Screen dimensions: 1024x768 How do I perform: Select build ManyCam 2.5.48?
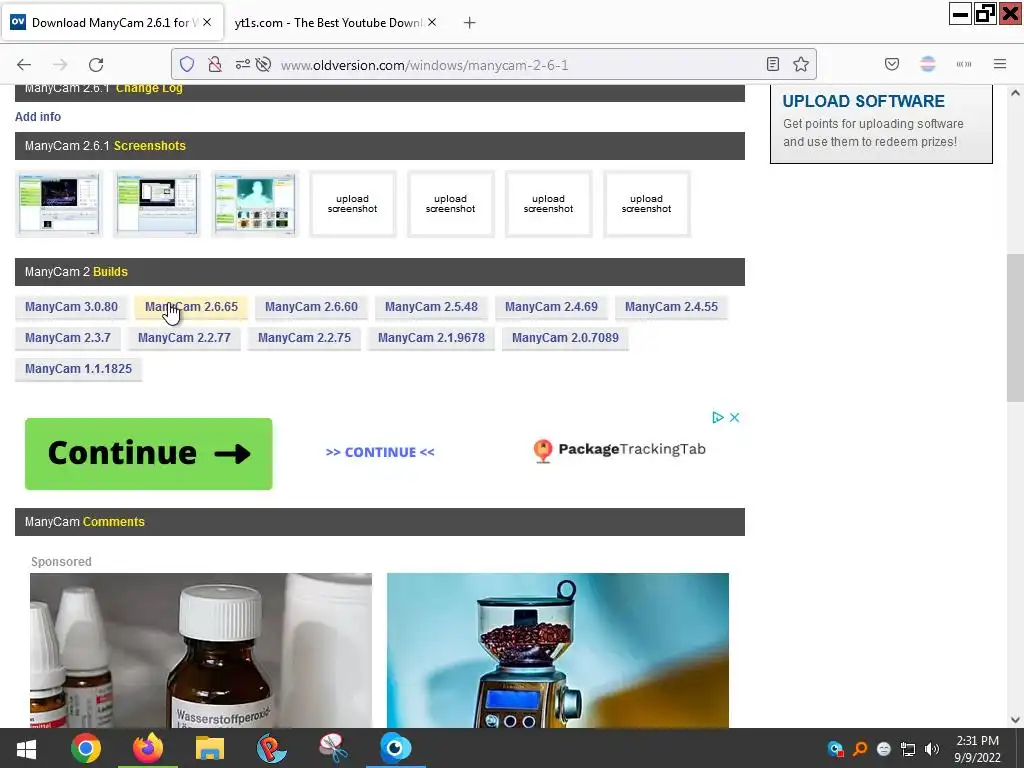point(431,307)
